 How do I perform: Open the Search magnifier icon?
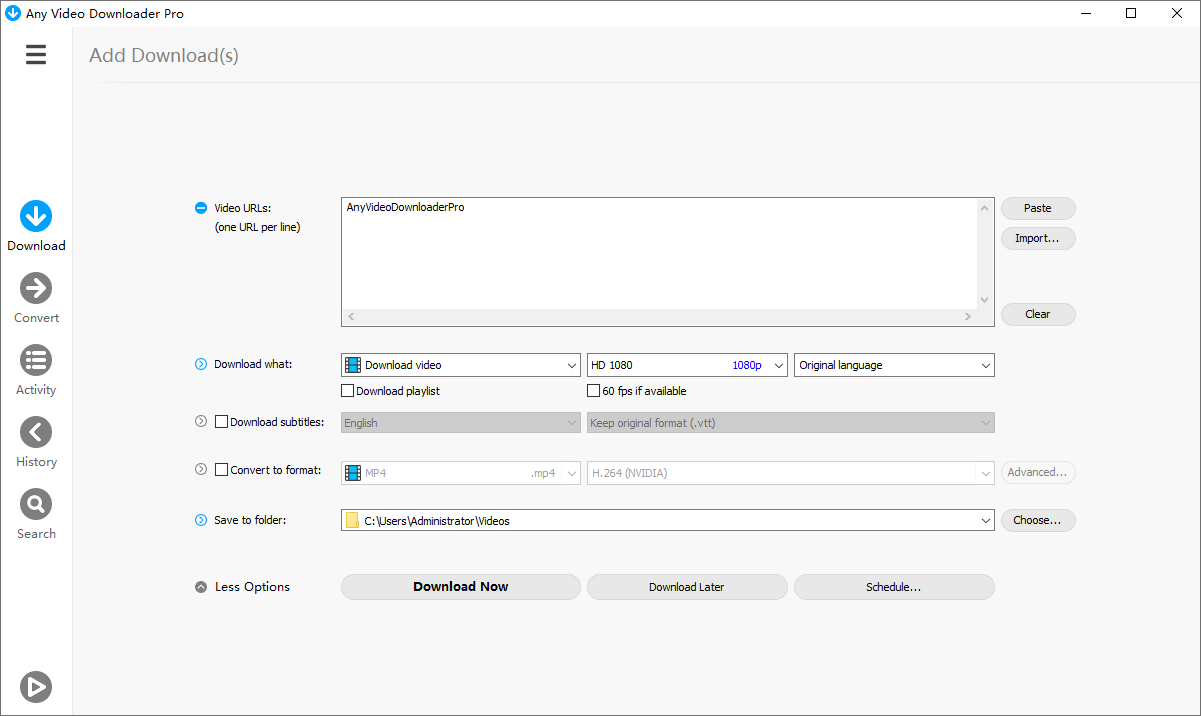[36, 504]
